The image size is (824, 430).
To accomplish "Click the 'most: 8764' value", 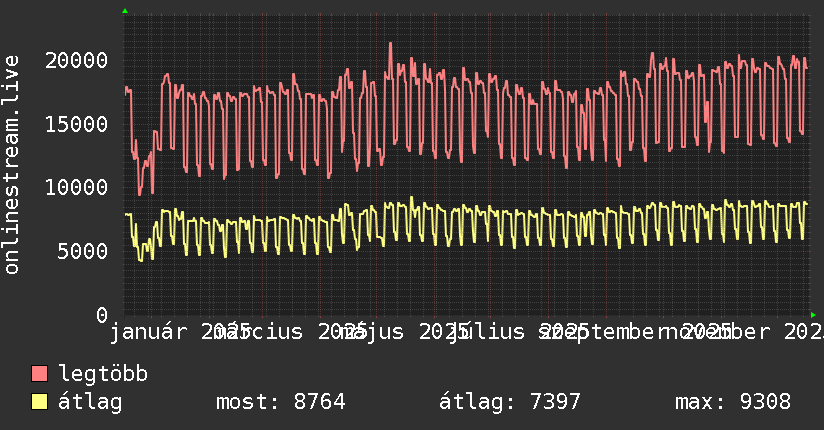I will [281, 402].
